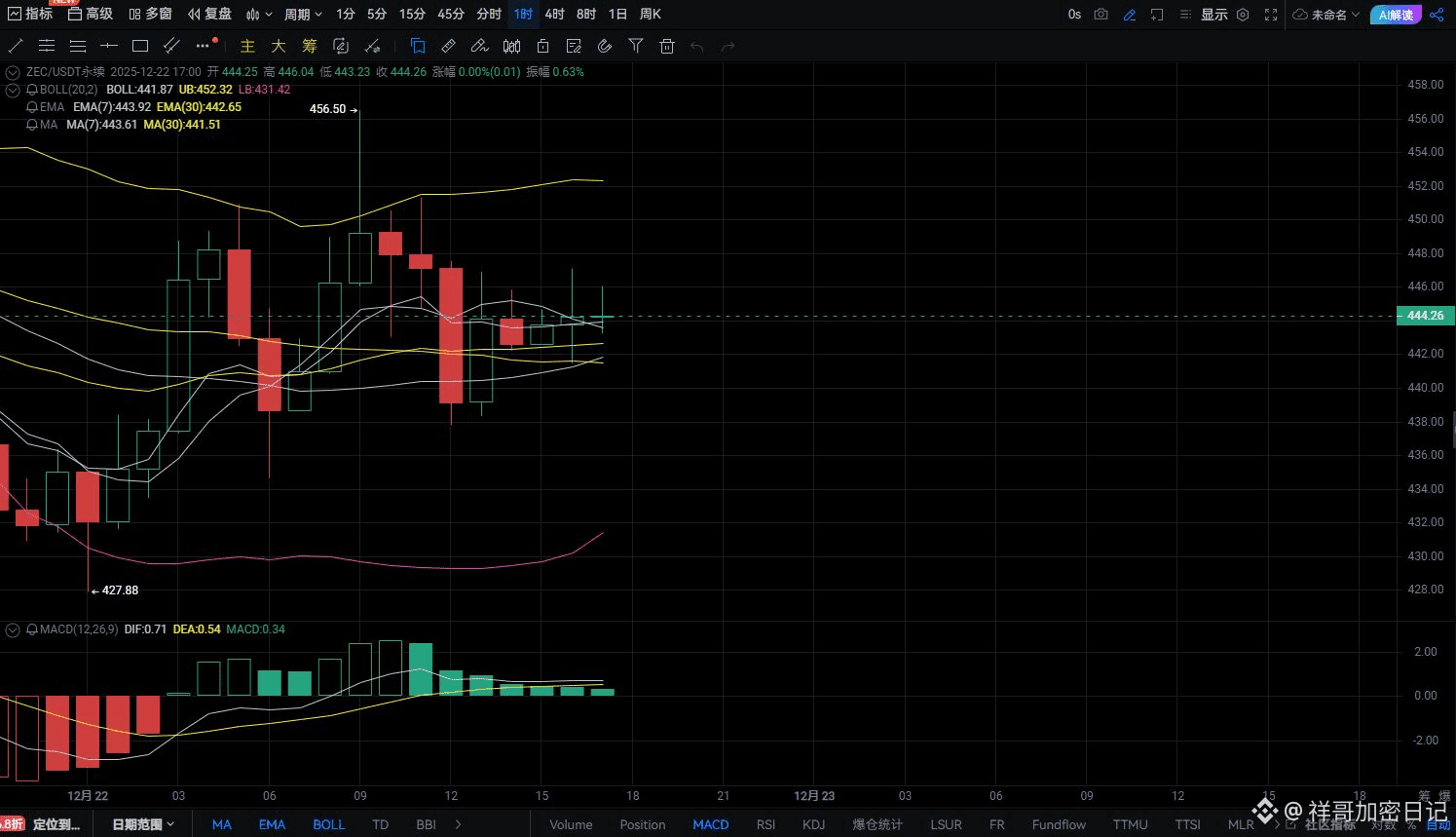Select the three horizontal lines drawing tool

coord(78,46)
